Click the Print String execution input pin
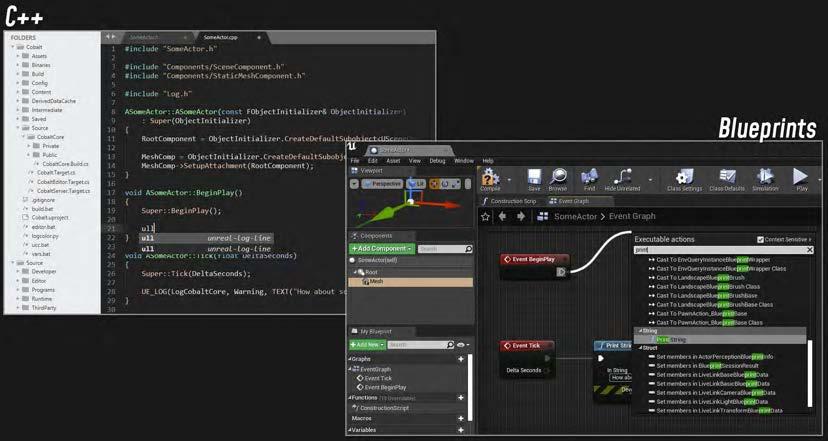This screenshot has width=828, height=441. 601,358
